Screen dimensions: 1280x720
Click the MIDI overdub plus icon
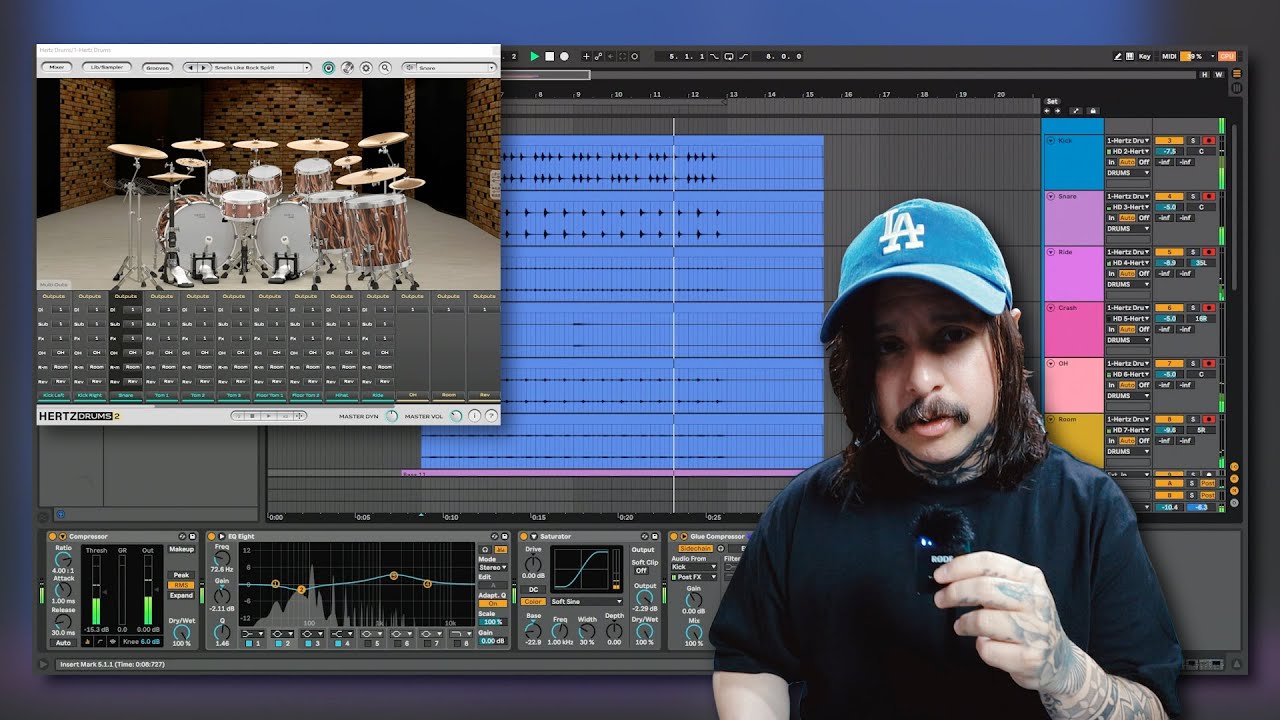pos(586,57)
